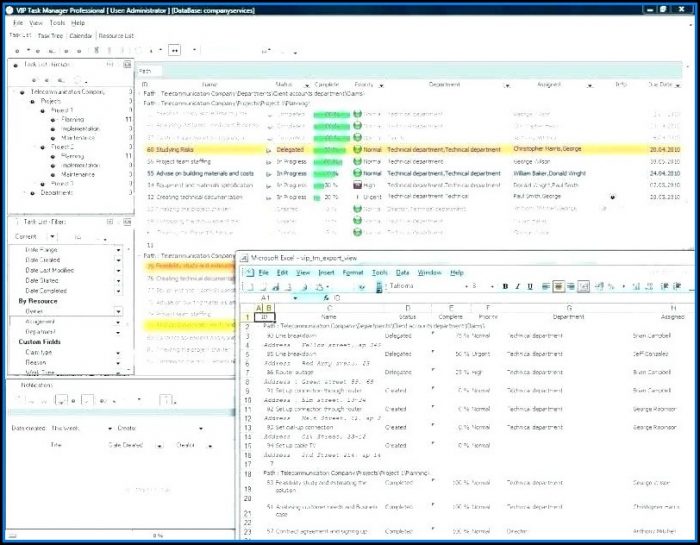
Task: Open the Current filter preset dropdown
Action: tap(52, 237)
